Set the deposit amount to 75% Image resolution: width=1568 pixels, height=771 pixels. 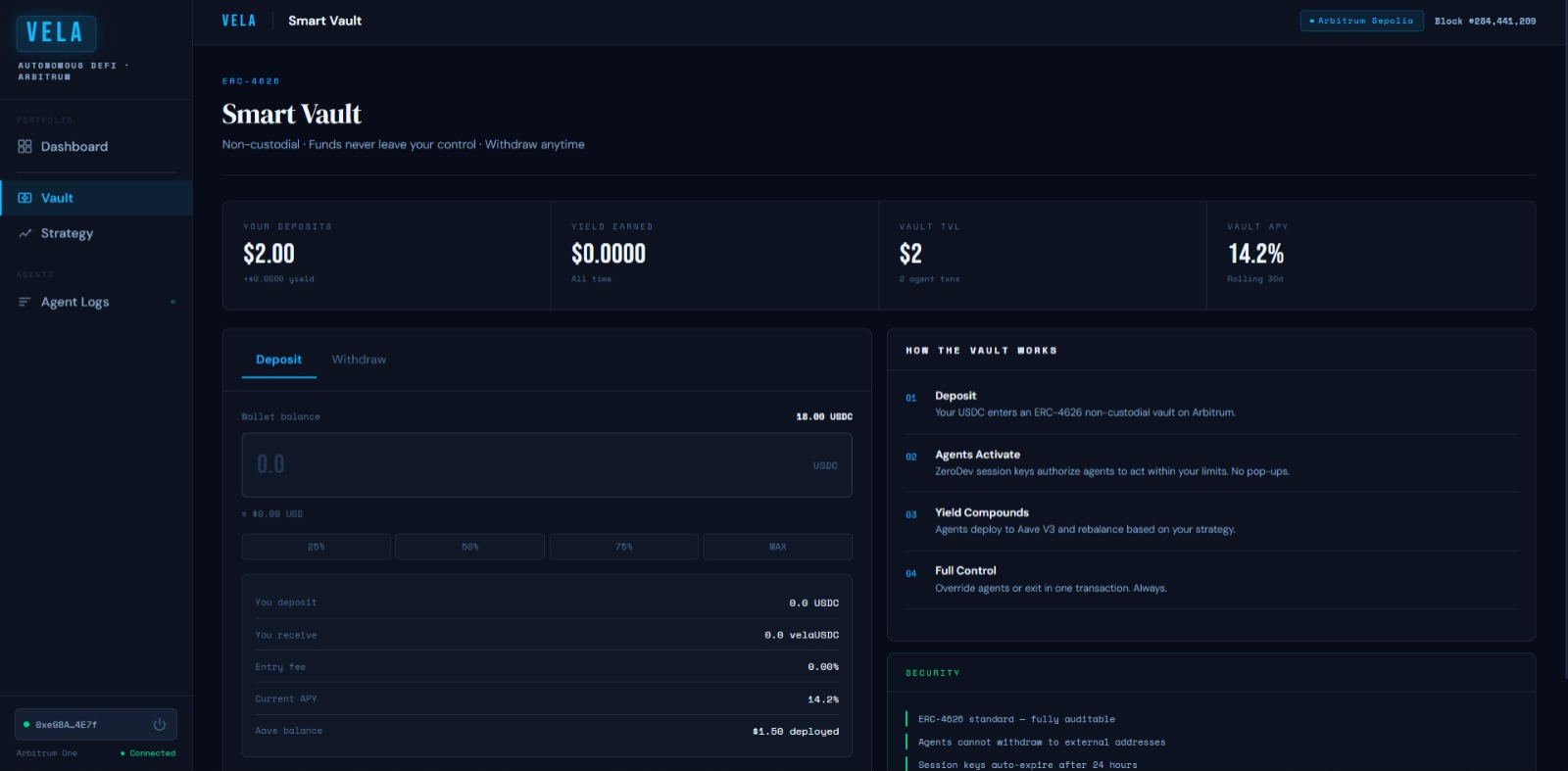[624, 547]
